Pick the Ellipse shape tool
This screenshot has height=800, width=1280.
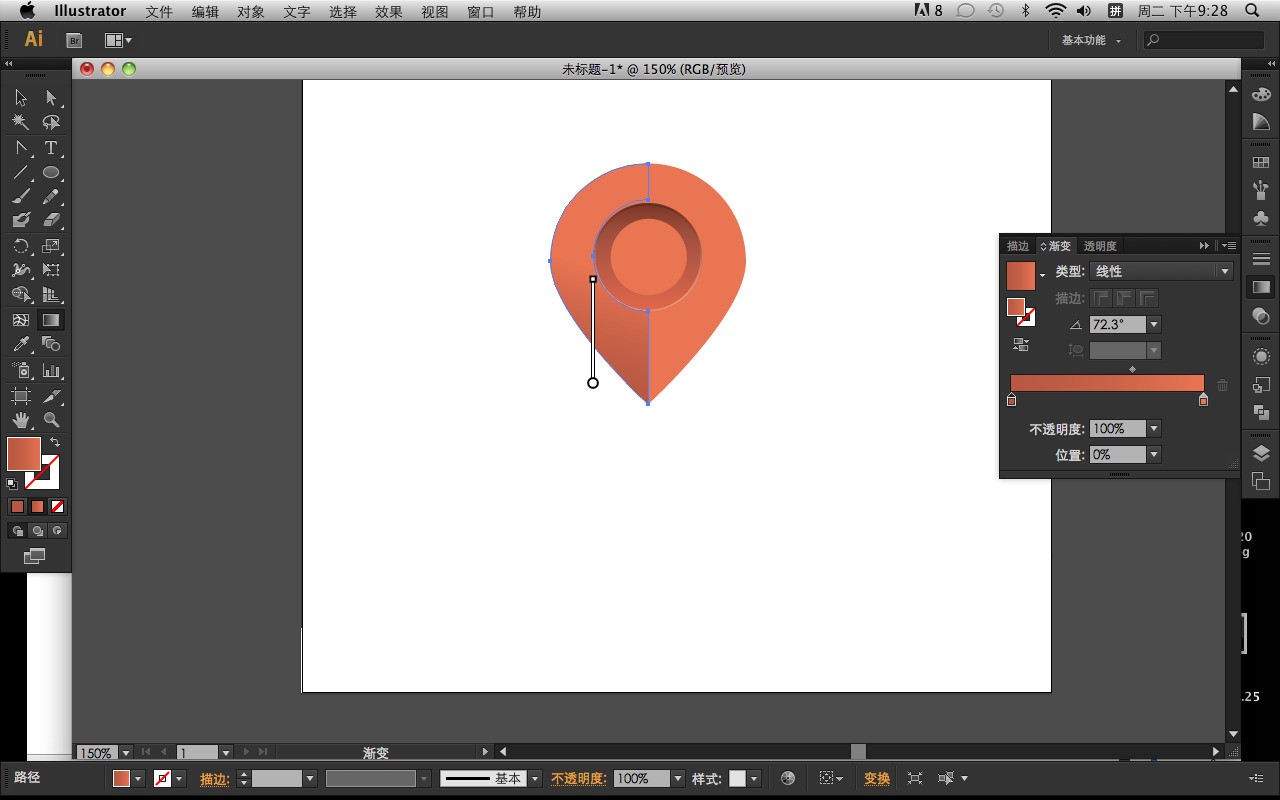tap(51, 173)
